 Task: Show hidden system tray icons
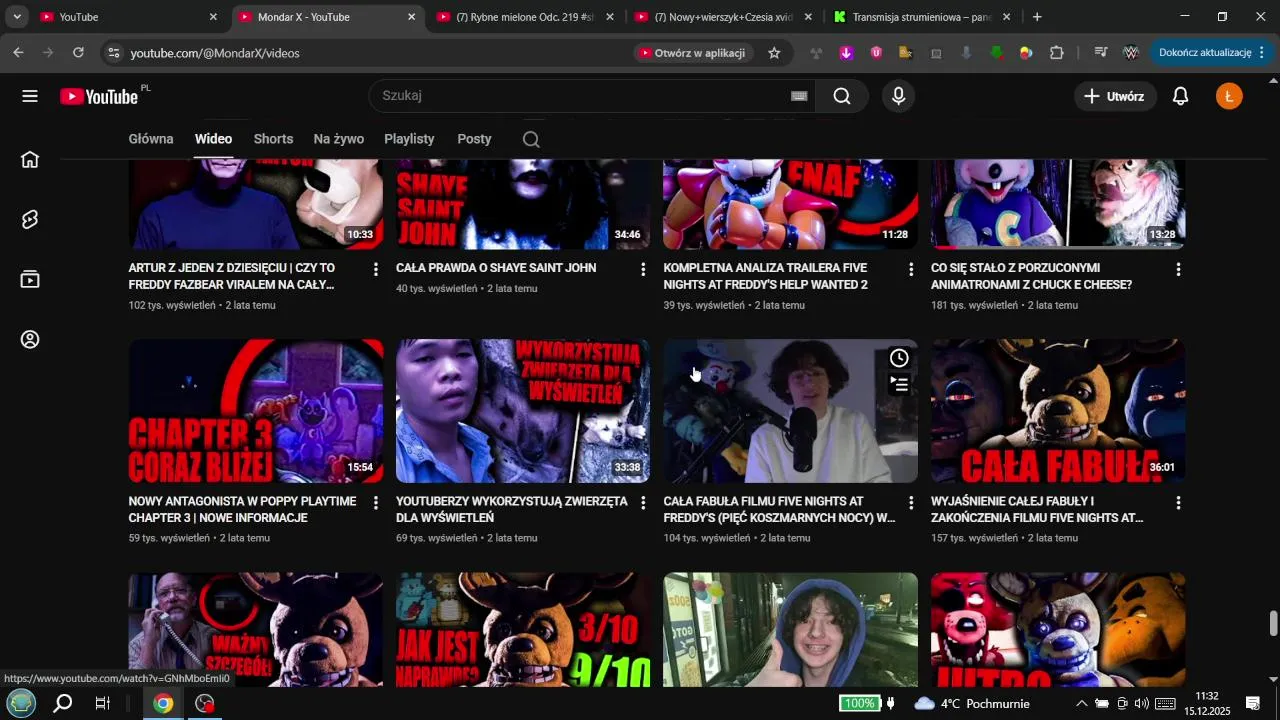(1081, 704)
